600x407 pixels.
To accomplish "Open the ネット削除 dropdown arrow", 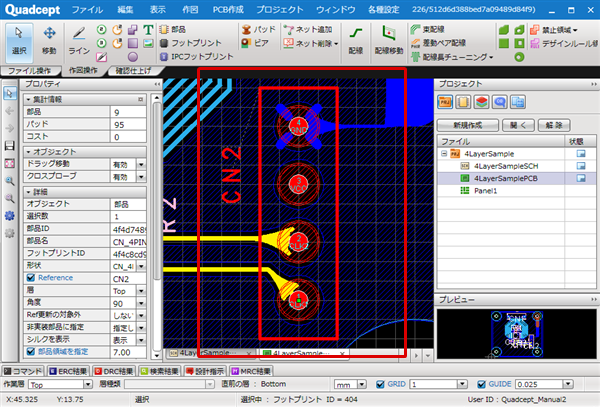I will (x=336, y=44).
